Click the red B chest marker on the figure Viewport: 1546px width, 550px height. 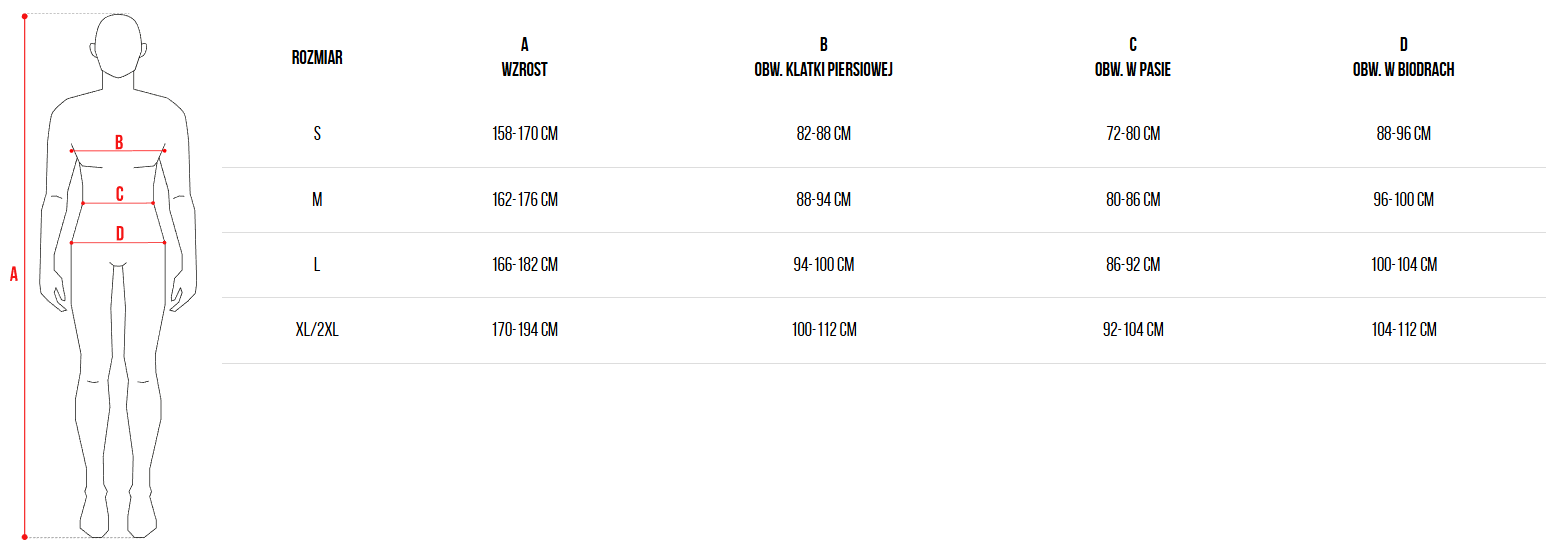click(x=119, y=142)
